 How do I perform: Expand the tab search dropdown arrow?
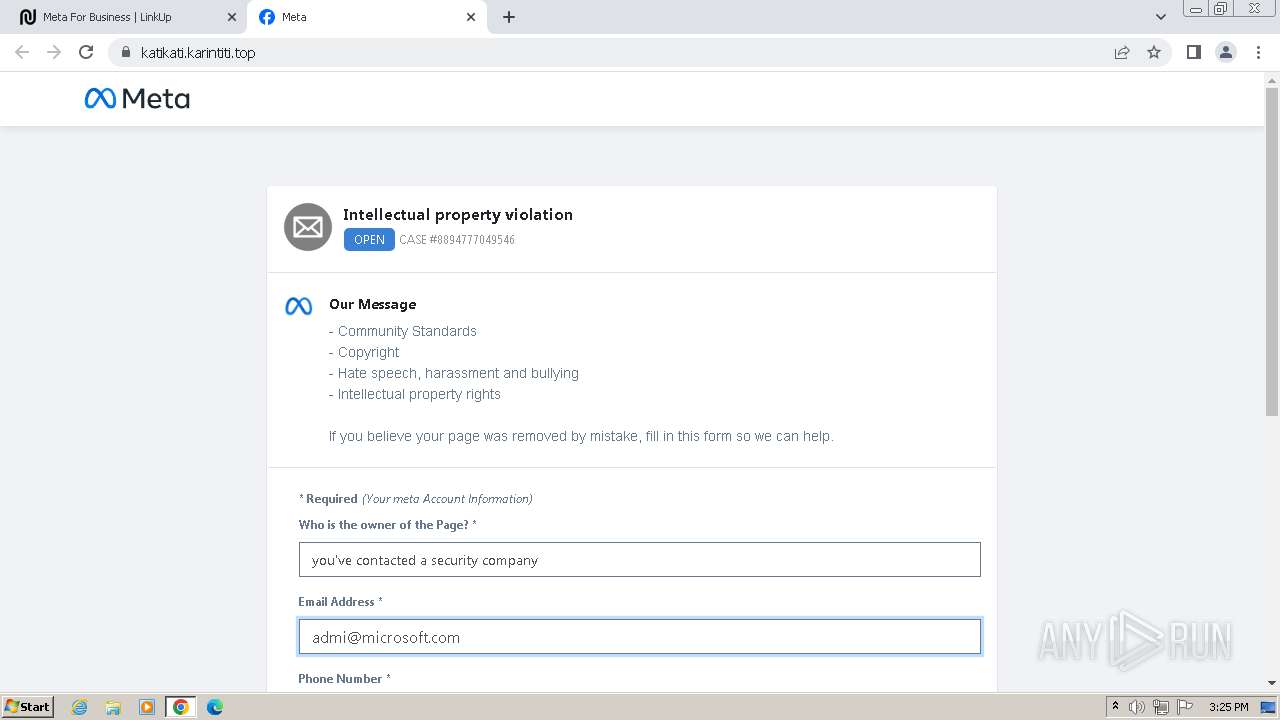(x=1161, y=17)
